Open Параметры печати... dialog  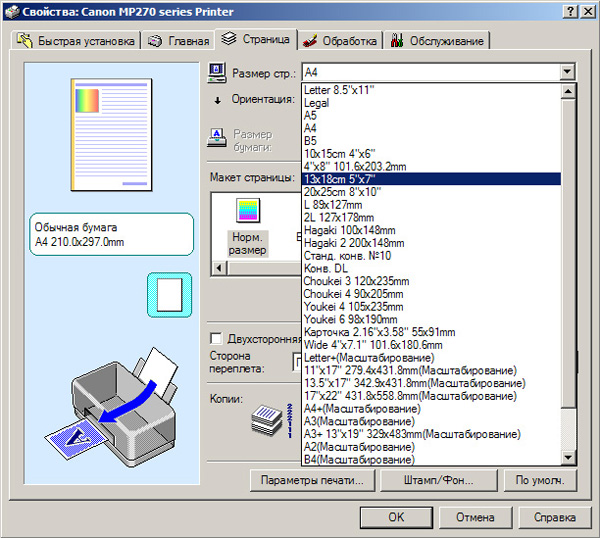[x=312, y=480]
